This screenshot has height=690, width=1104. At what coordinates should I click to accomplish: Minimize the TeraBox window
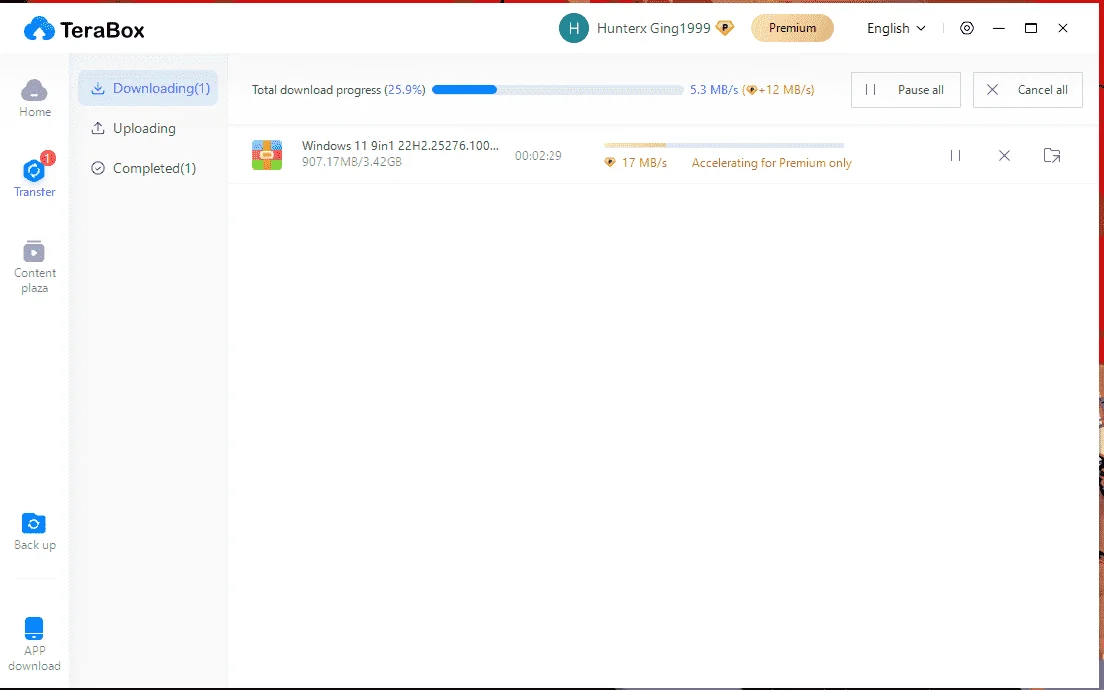[998, 28]
